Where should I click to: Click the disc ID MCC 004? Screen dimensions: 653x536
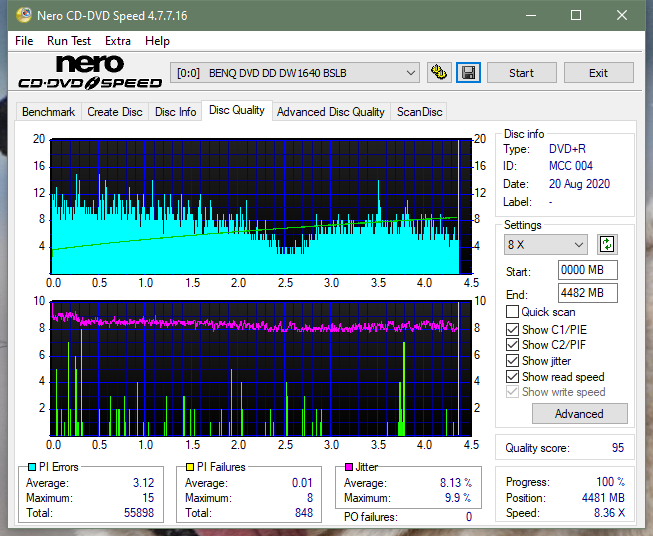(571, 166)
